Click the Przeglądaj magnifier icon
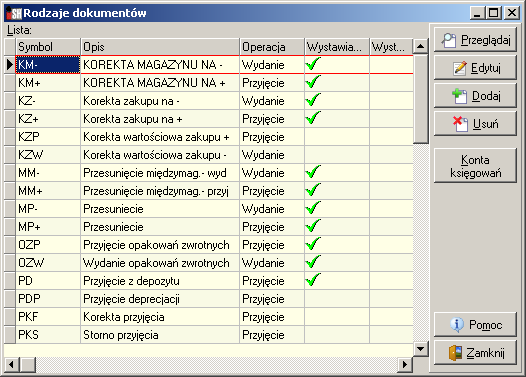The image size is (526, 377). pyautogui.click(x=449, y=41)
